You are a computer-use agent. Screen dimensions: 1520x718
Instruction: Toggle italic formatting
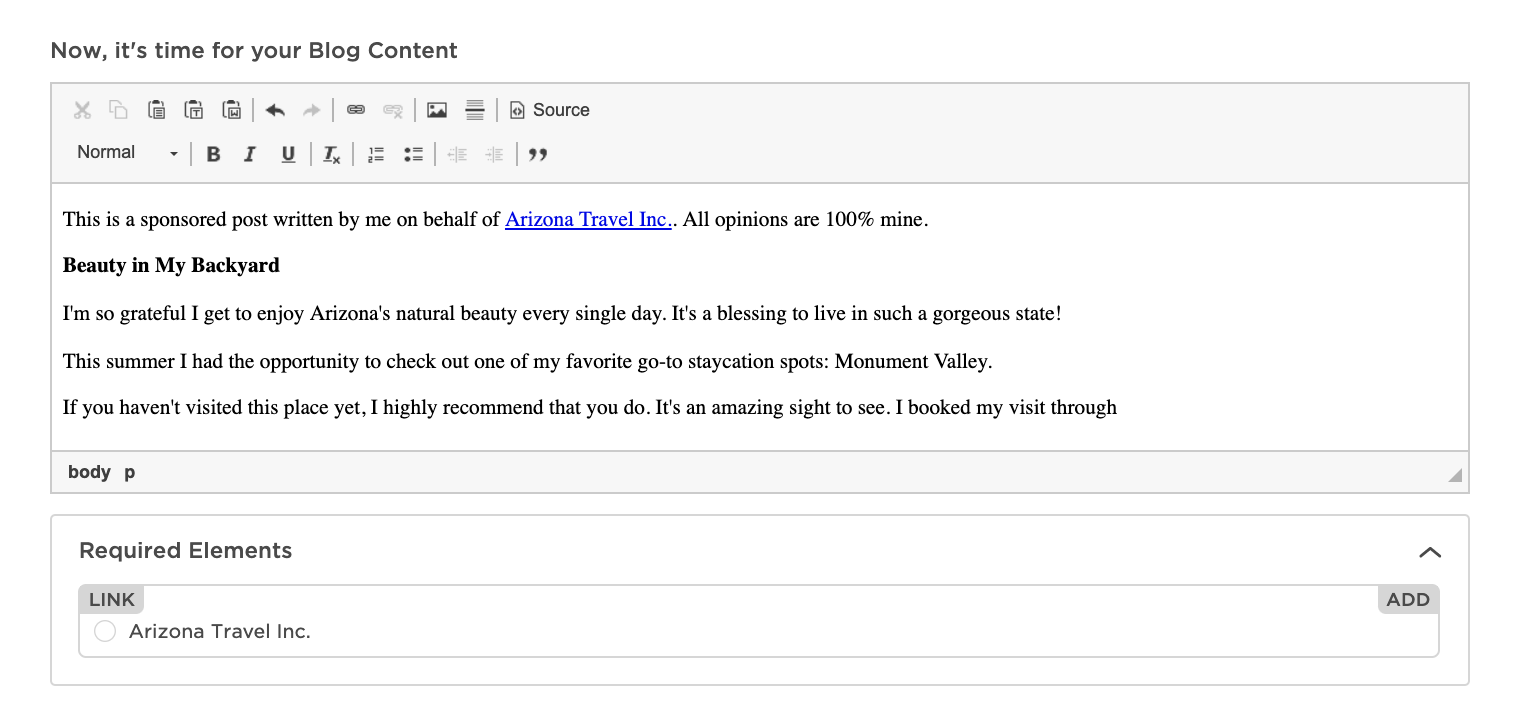250,154
